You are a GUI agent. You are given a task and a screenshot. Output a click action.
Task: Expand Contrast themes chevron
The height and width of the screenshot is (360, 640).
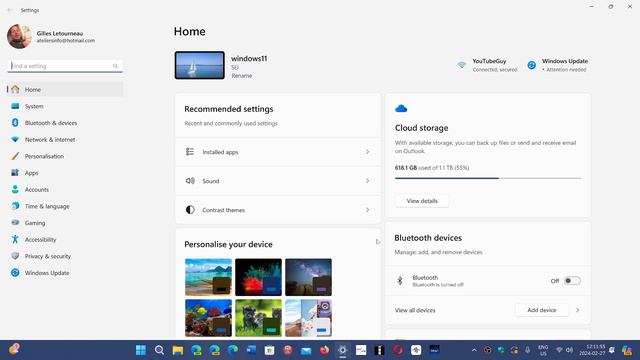tap(367, 210)
